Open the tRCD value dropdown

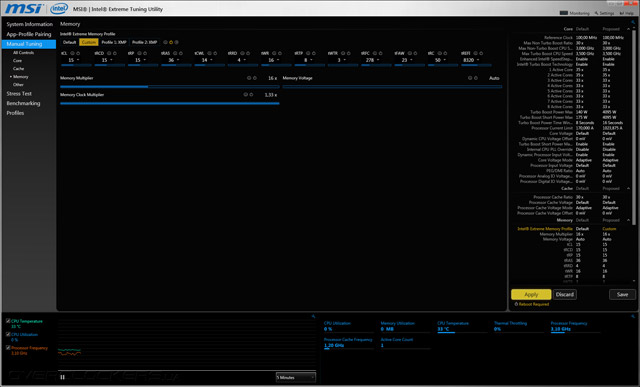click(111, 60)
